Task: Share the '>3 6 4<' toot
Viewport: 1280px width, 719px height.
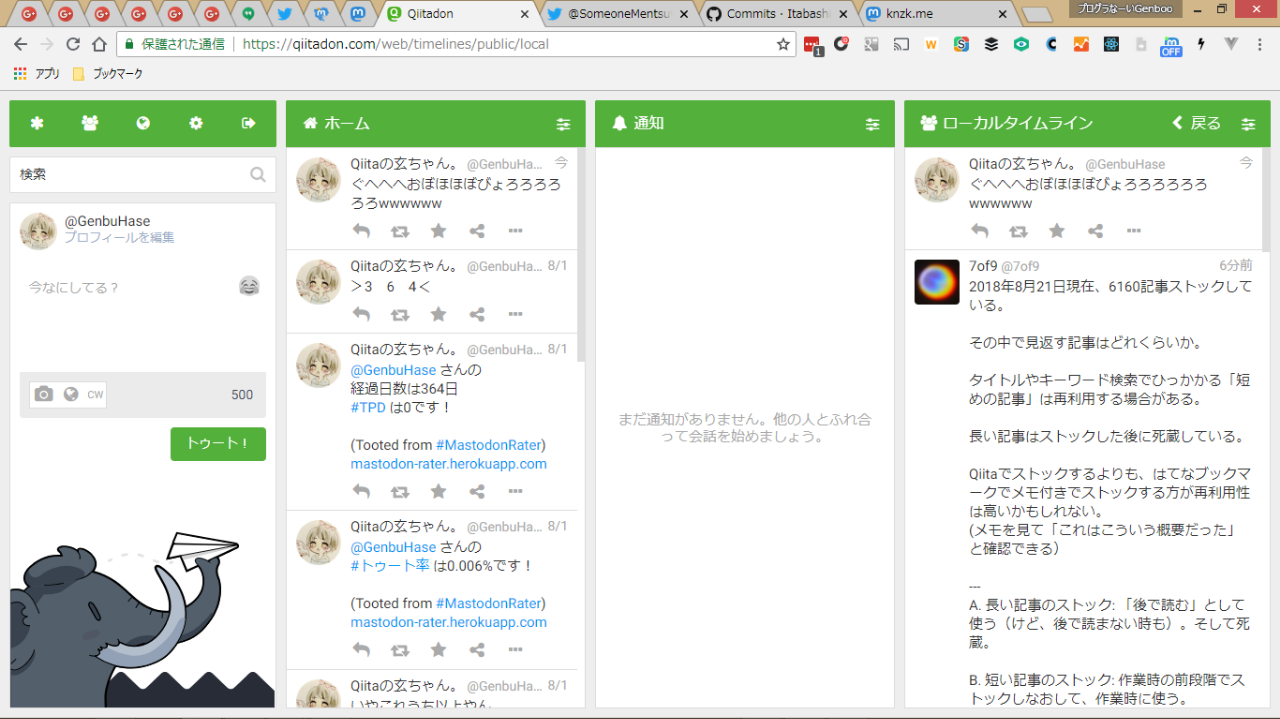Action: (477, 314)
